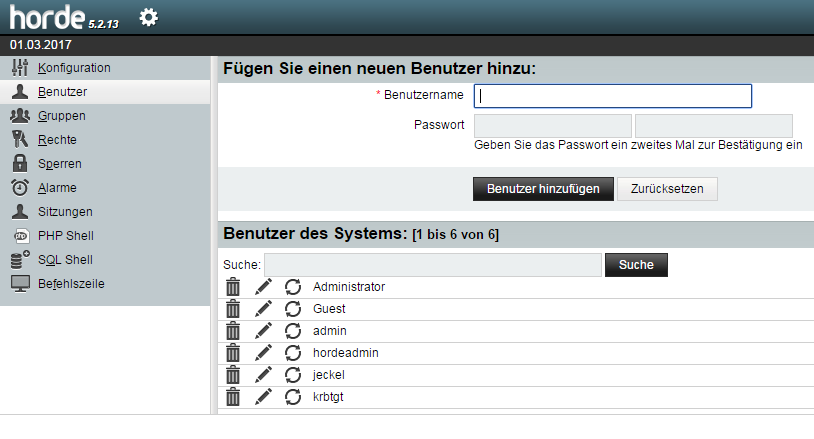Delete the krbtgt user via trash icon

(233, 397)
